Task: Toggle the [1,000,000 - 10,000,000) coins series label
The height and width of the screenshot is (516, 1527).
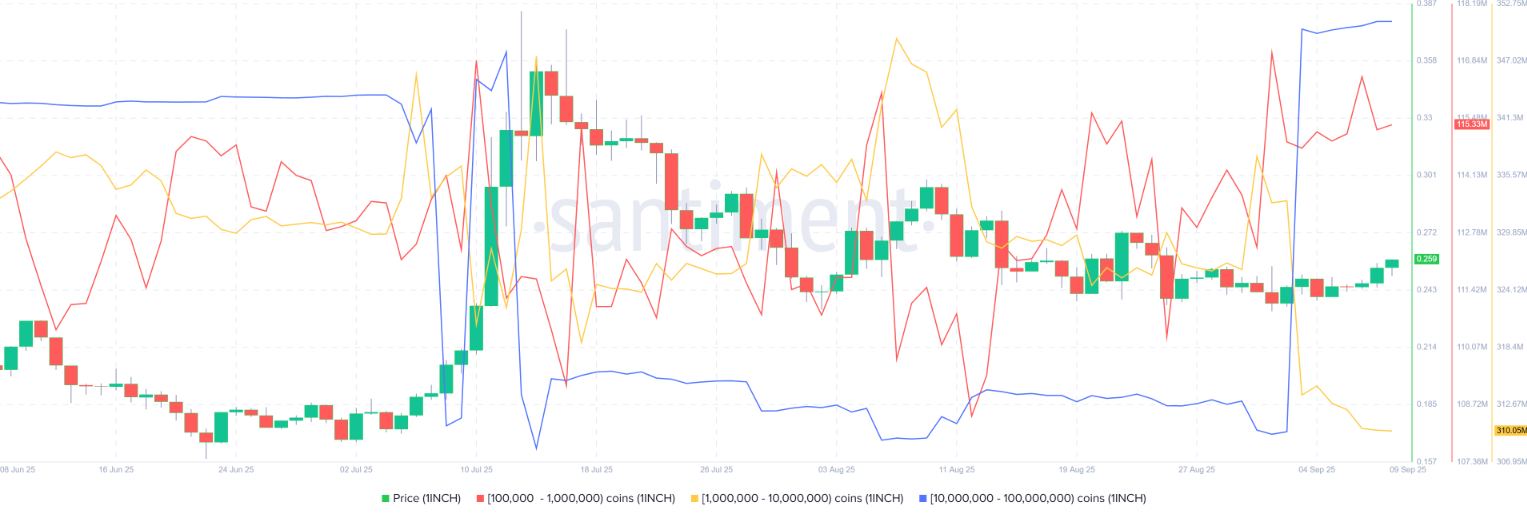Action: [803, 498]
